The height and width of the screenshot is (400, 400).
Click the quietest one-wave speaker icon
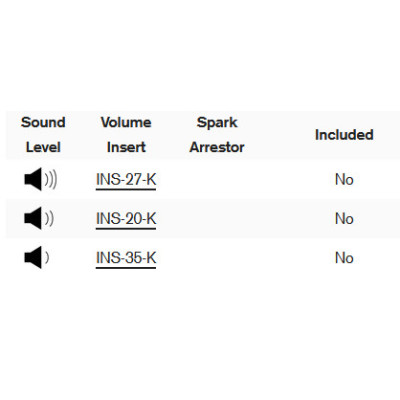pyautogui.click(x=37, y=257)
